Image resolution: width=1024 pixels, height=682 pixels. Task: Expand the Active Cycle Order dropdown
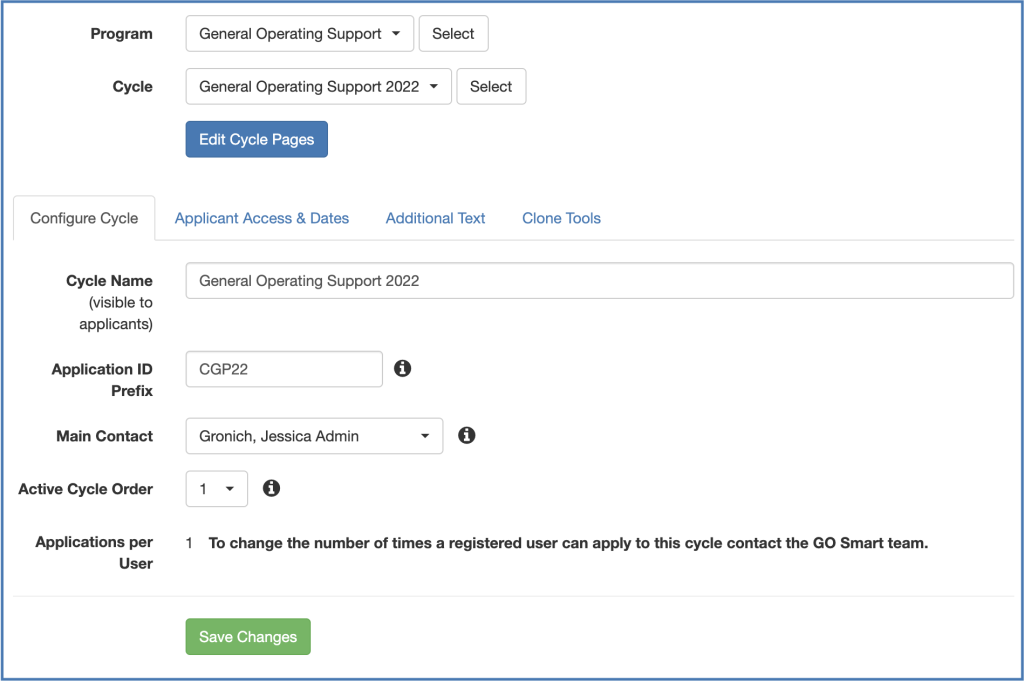(216, 489)
